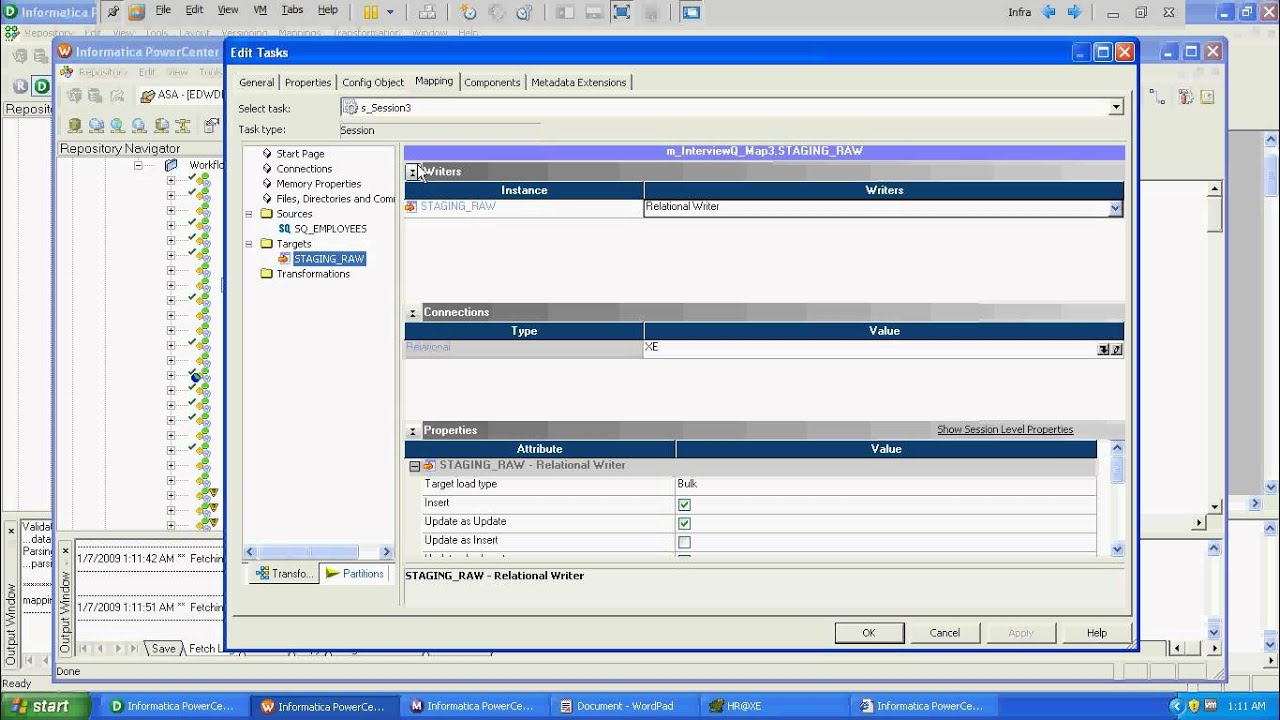The height and width of the screenshot is (720, 1280).
Task: Click the blue forward arrow next to Infra
Action: pos(1075,12)
